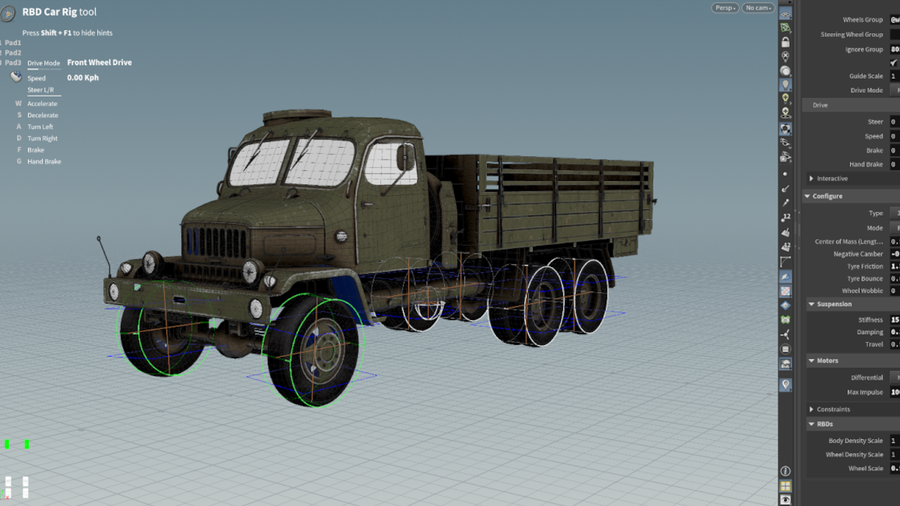Click the Steer value field
This screenshot has height=506, width=900.
[x=895, y=122]
